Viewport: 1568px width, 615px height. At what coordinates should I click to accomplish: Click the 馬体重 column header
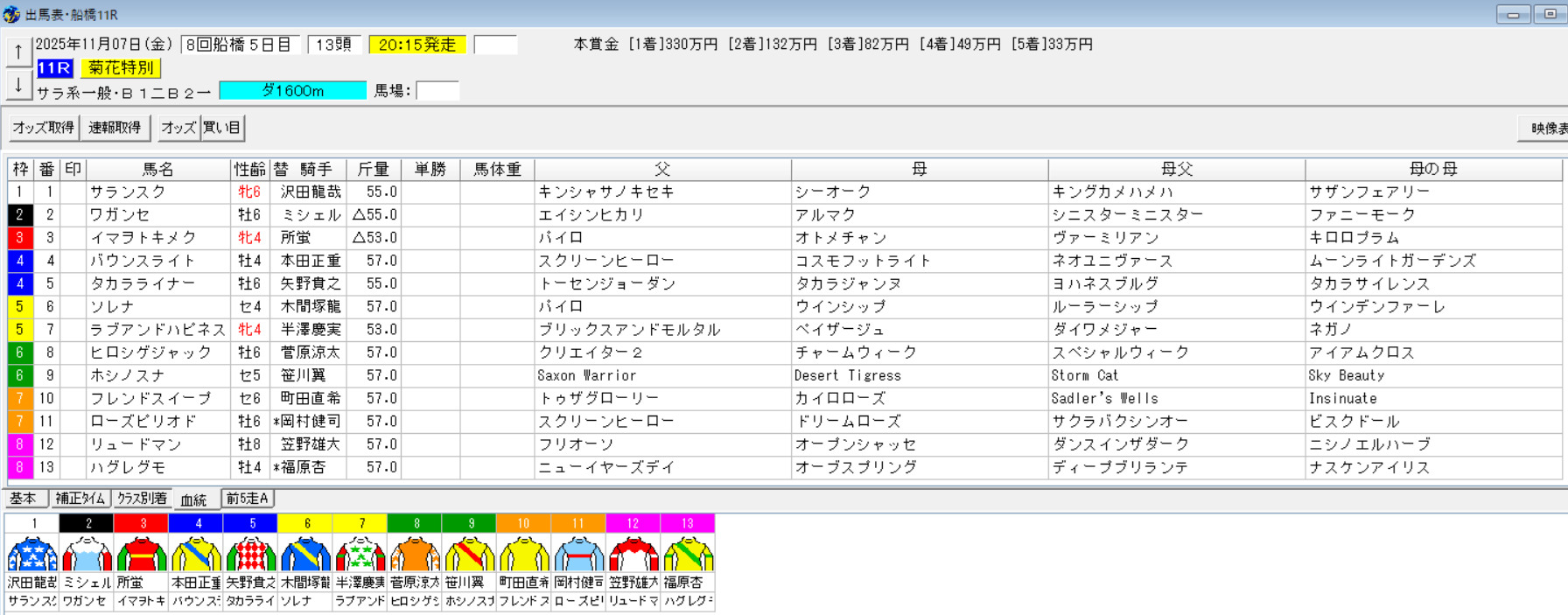tap(497, 170)
